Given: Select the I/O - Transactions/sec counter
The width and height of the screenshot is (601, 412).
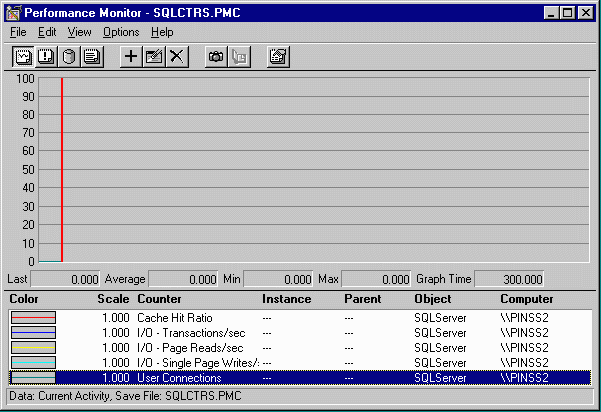Looking at the screenshot, I should click(191, 332).
